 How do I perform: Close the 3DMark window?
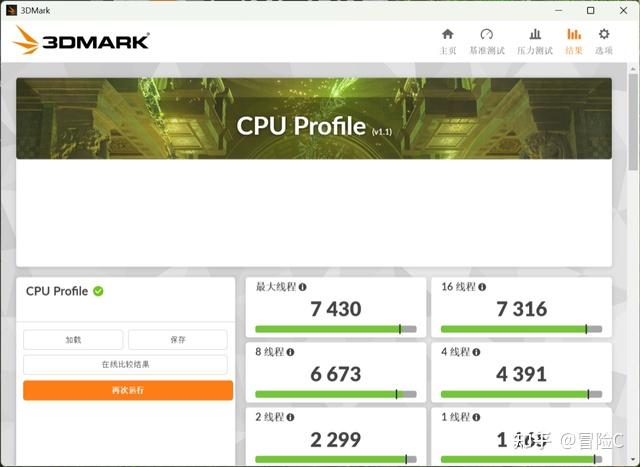tap(623, 10)
